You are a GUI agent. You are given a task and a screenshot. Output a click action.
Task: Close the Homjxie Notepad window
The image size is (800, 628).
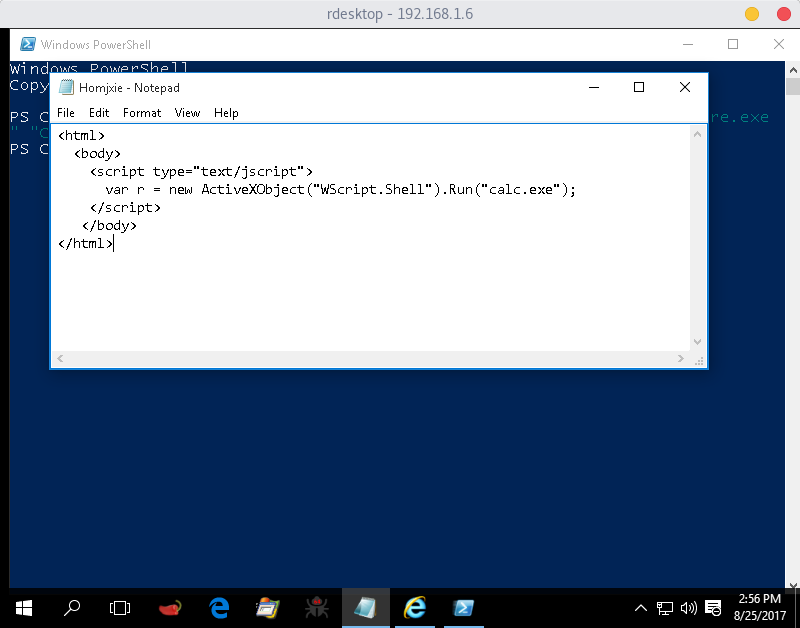[685, 87]
